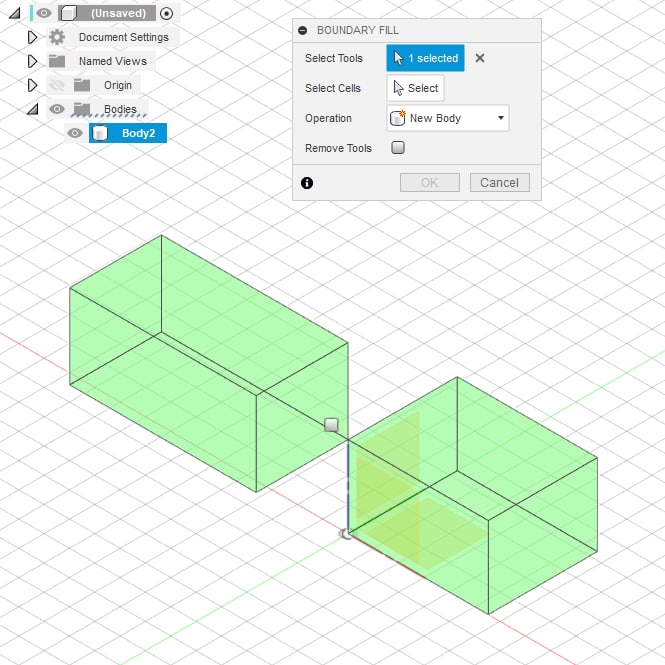The width and height of the screenshot is (665, 665).
Task: Click the Named Views folder icon
Action: pos(57,61)
